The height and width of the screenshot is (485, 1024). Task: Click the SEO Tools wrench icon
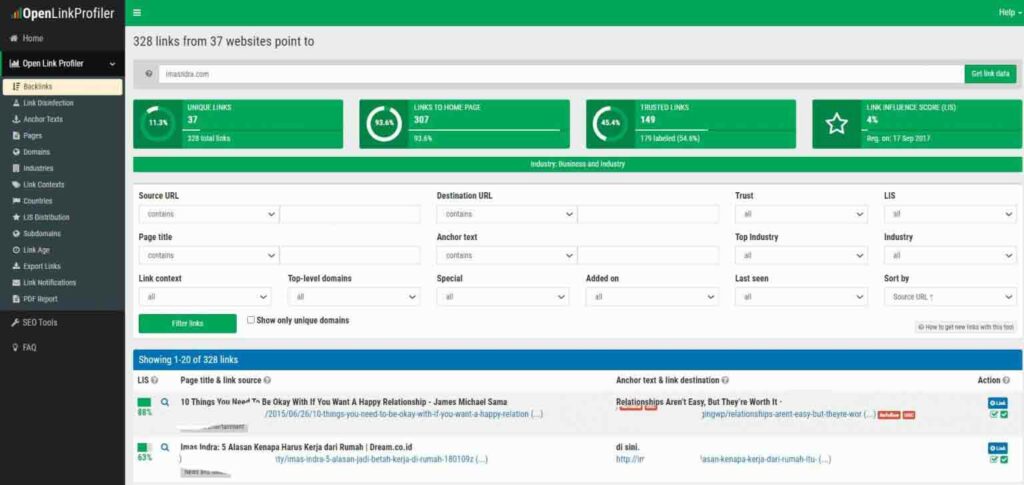pos(15,322)
